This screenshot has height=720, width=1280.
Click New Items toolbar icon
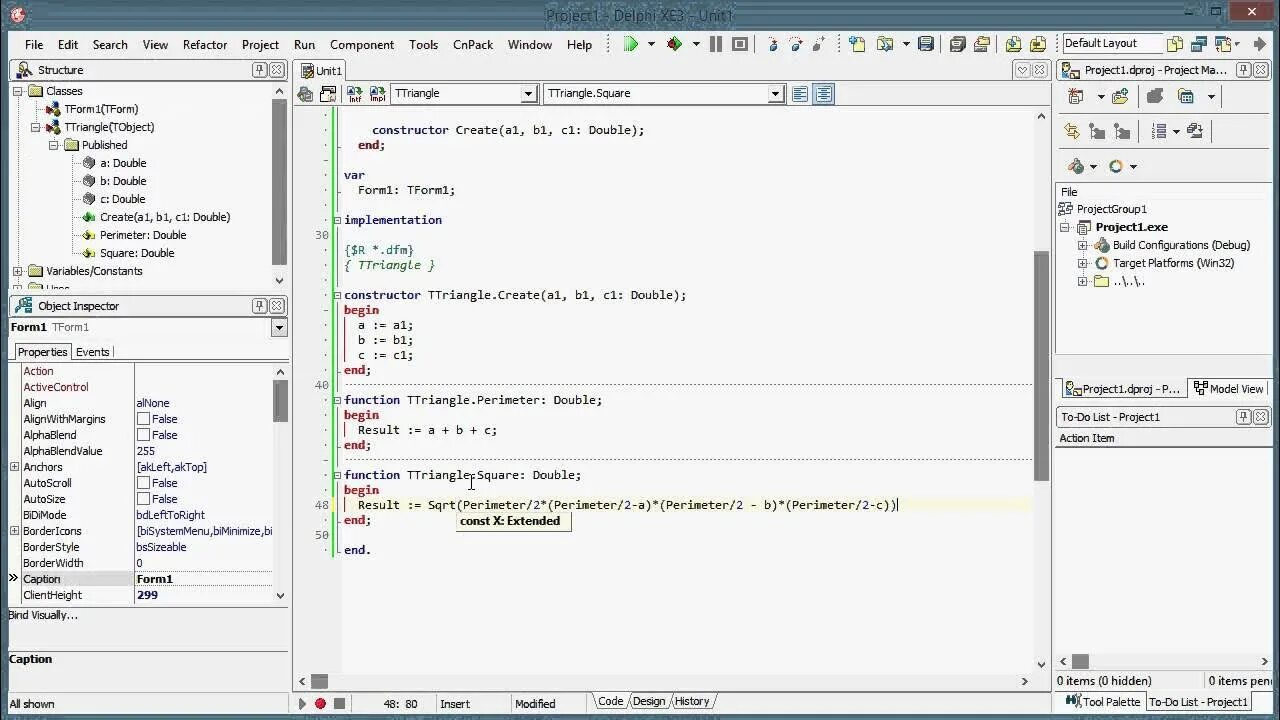pos(857,44)
